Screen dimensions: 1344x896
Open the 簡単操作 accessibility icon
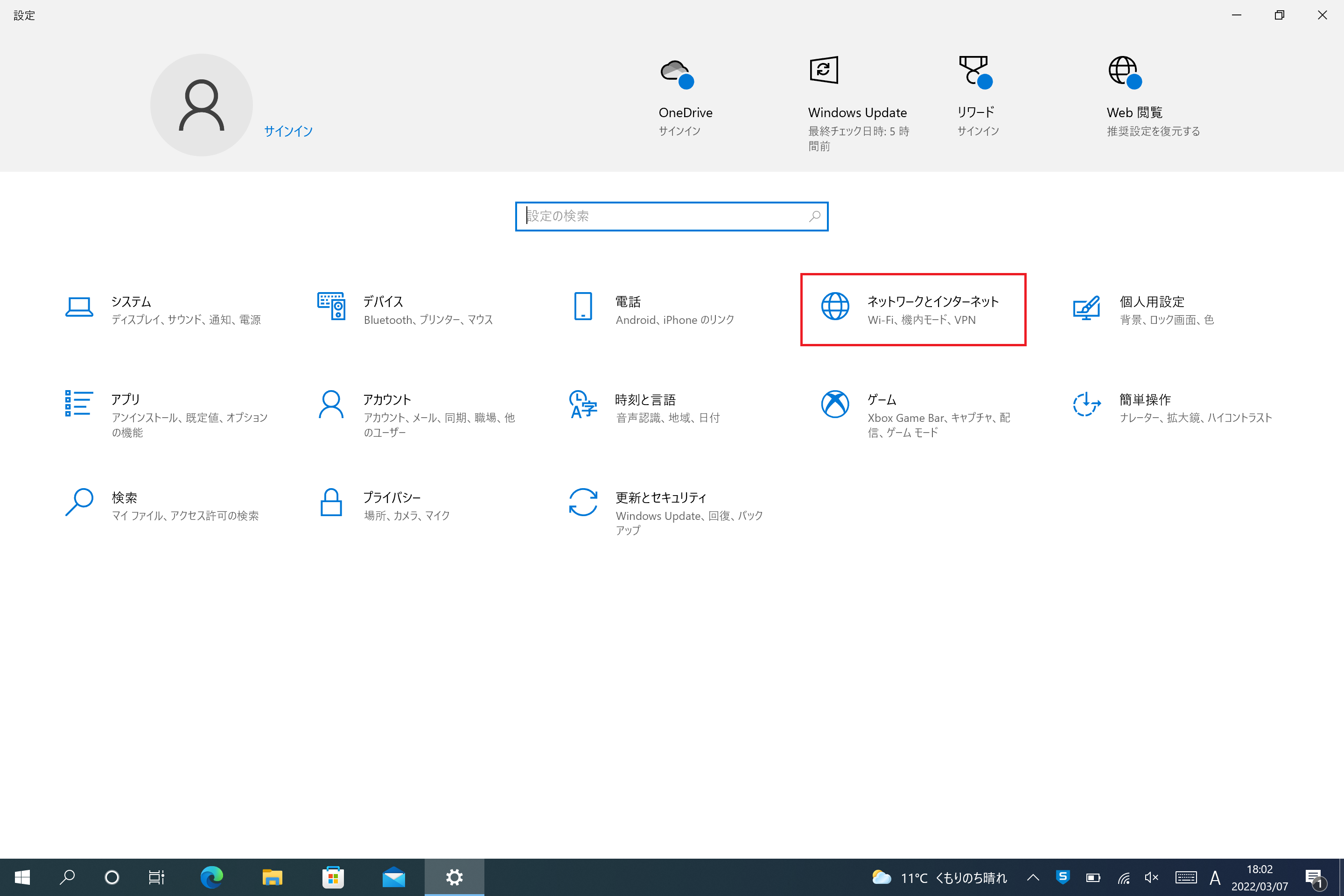coord(1086,404)
